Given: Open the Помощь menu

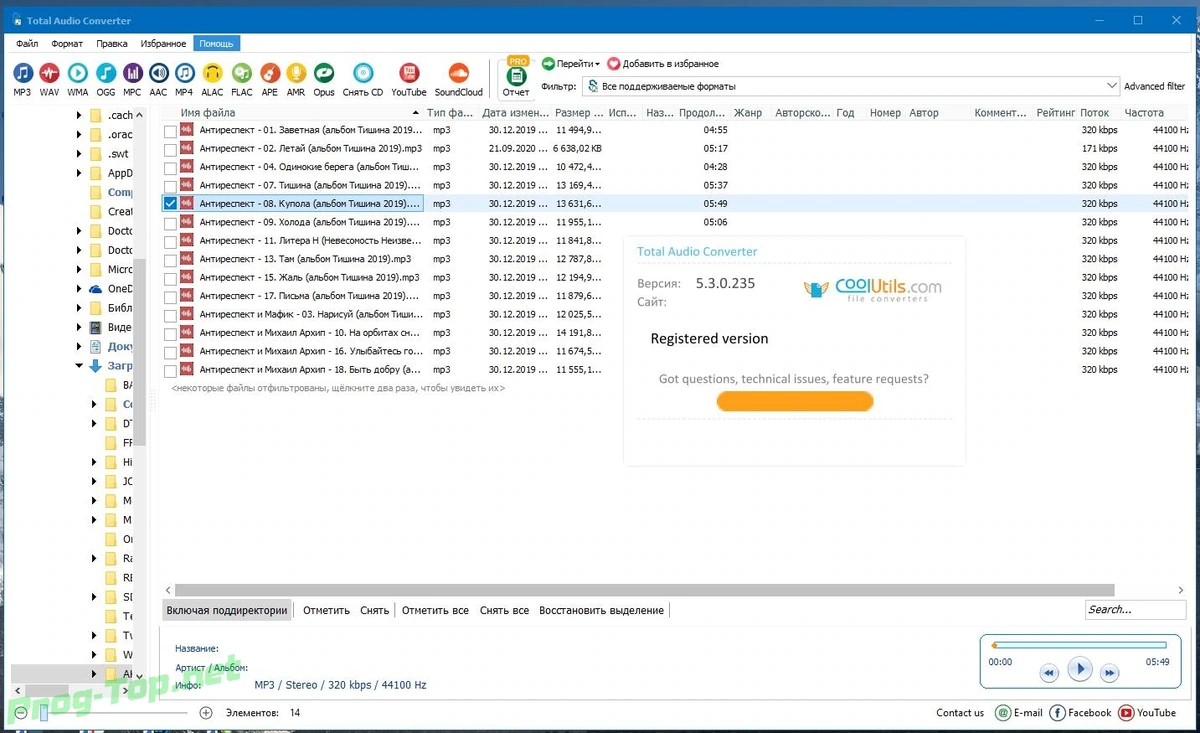Looking at the screenshot, I should click(x=216, y=44).
